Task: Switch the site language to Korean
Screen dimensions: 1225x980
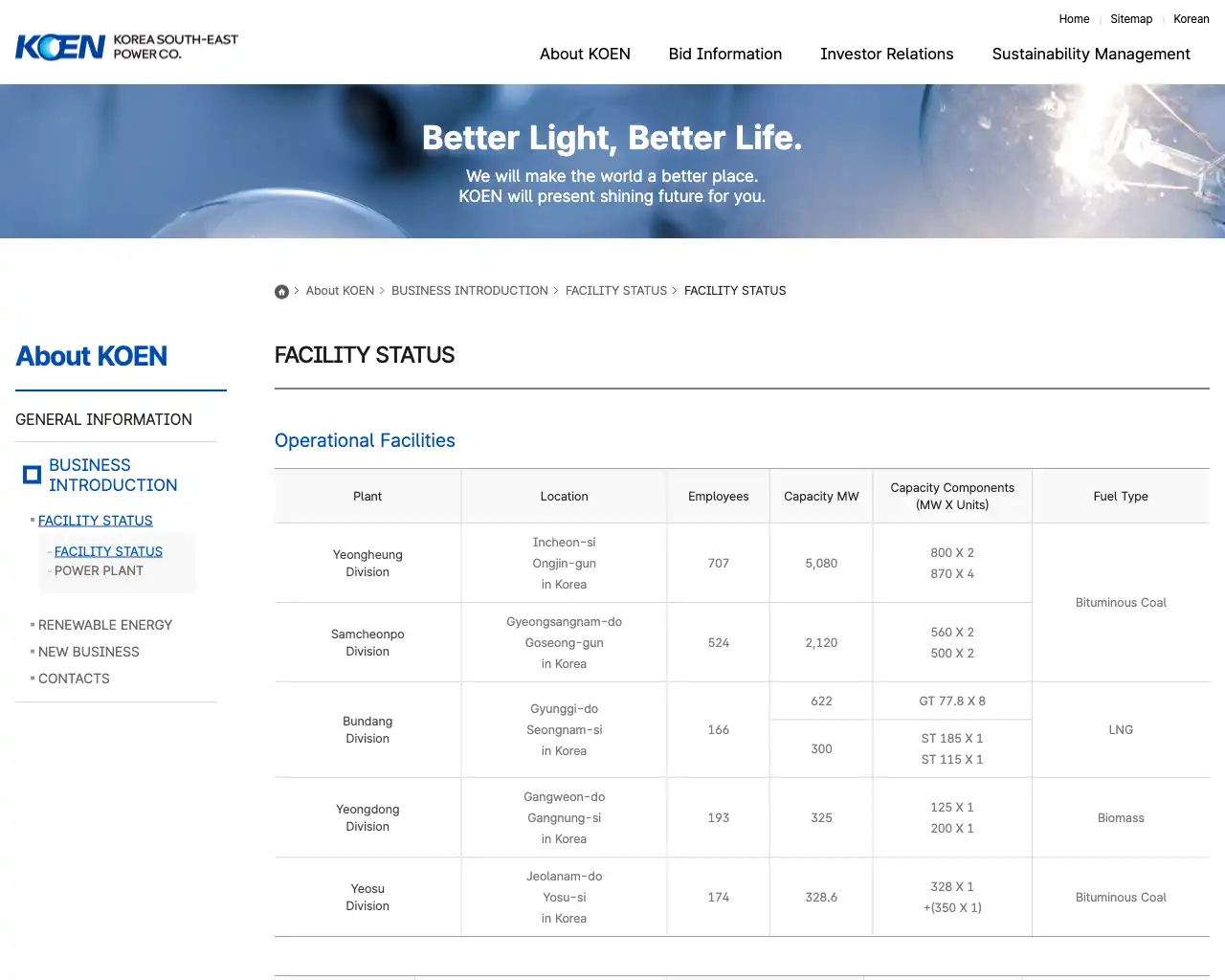Action: 1191,19
